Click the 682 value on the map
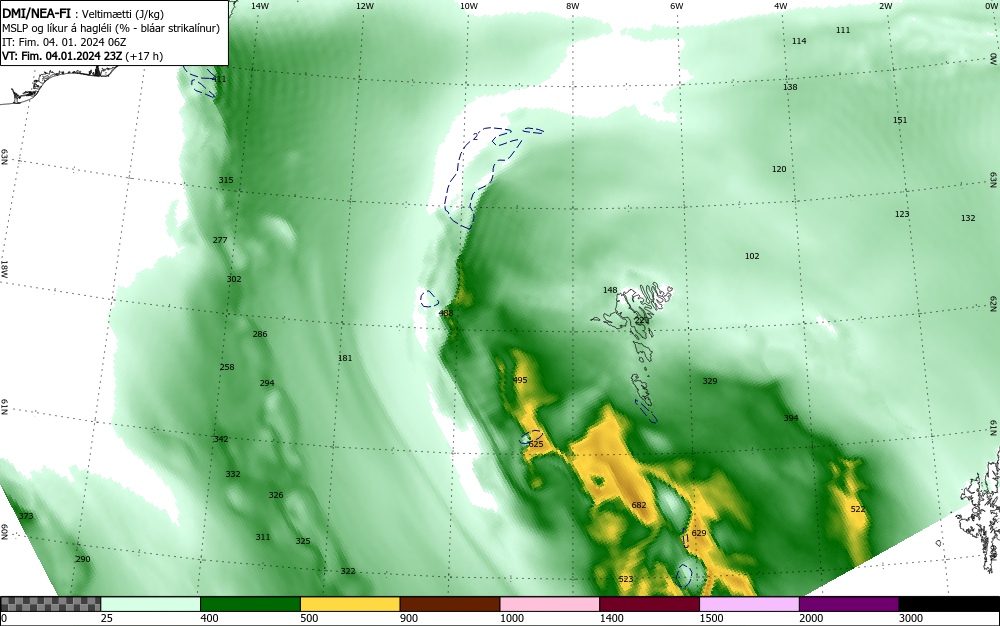This screenshot has width=1000, height=626. (639, 505)
